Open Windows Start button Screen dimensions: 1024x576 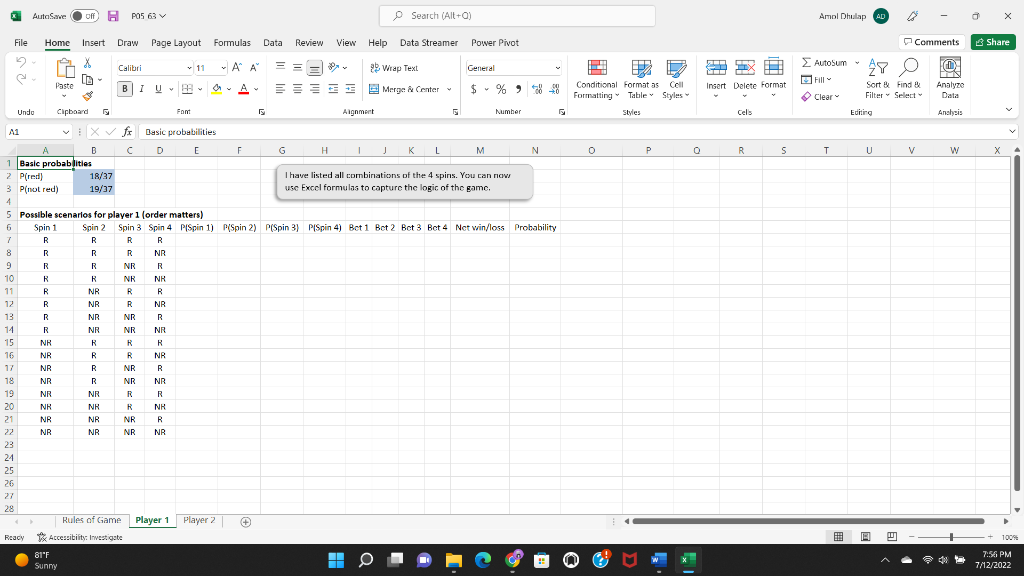click(336, 560)
